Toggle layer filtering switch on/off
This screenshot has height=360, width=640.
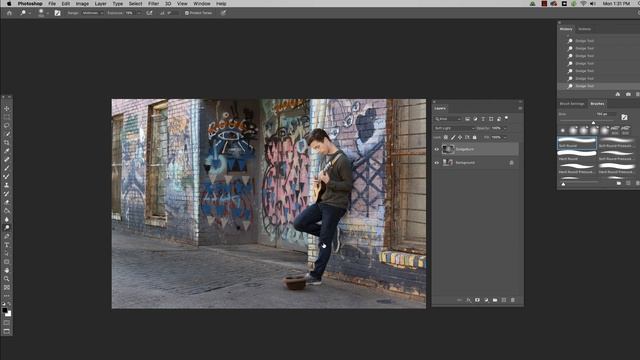[507, 118]
